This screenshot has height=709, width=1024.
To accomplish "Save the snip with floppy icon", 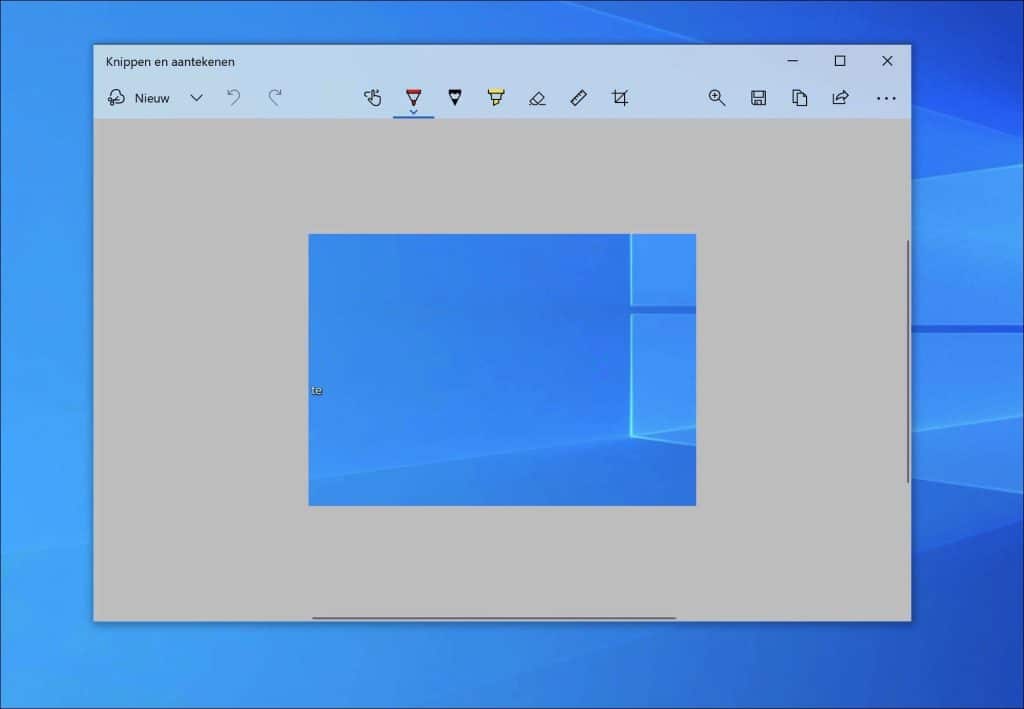I will pyautogui.click(x=758, y=98).
